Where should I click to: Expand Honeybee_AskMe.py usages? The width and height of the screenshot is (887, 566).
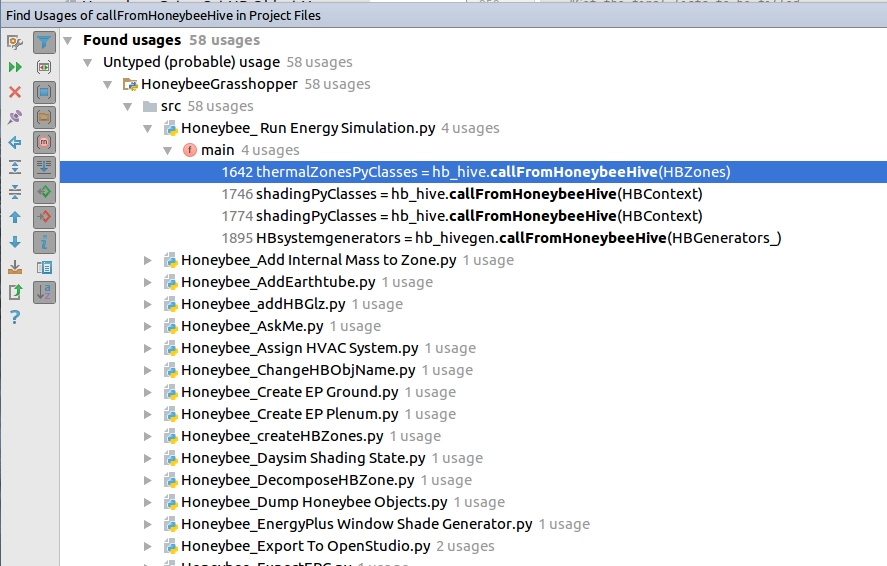(148, 326)
